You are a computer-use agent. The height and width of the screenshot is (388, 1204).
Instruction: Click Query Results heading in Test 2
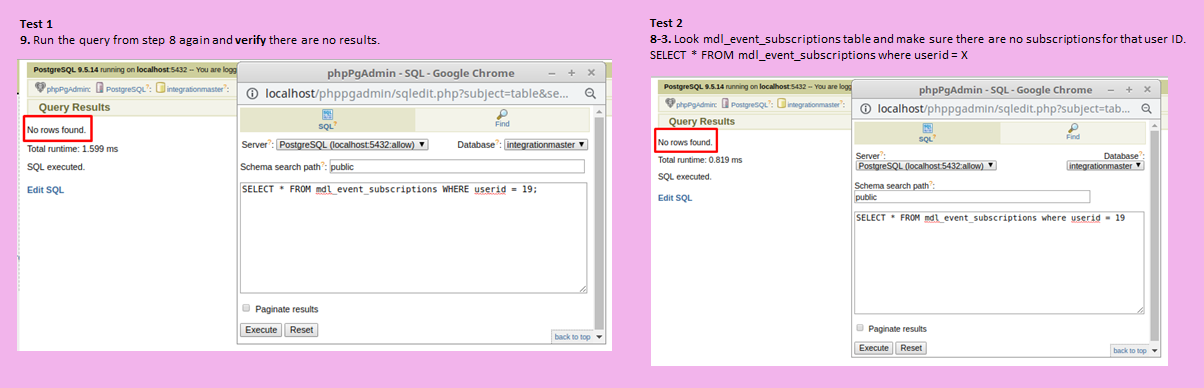(x=702, y=121)
